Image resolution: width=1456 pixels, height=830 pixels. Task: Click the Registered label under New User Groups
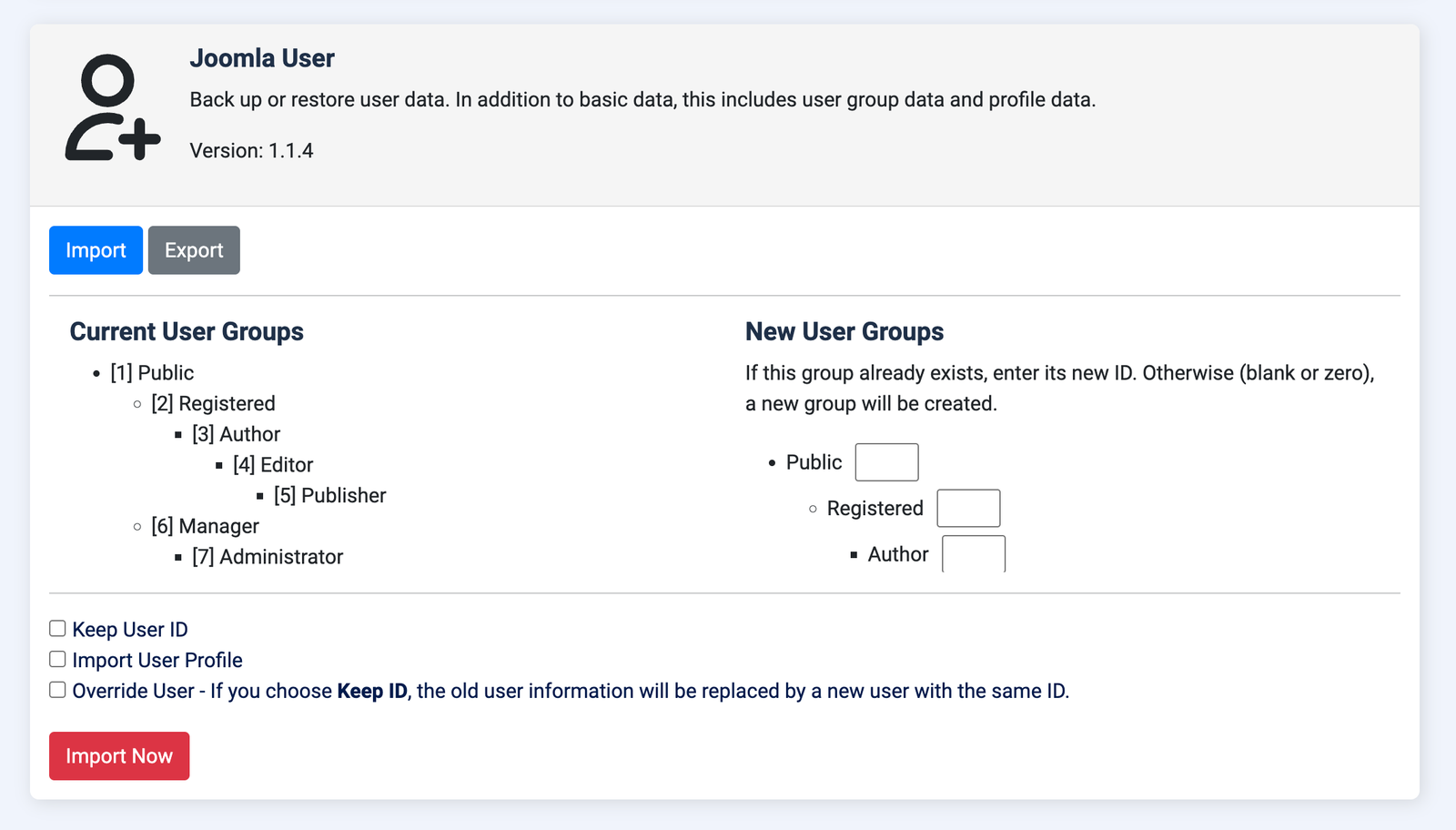pos(875,509)
